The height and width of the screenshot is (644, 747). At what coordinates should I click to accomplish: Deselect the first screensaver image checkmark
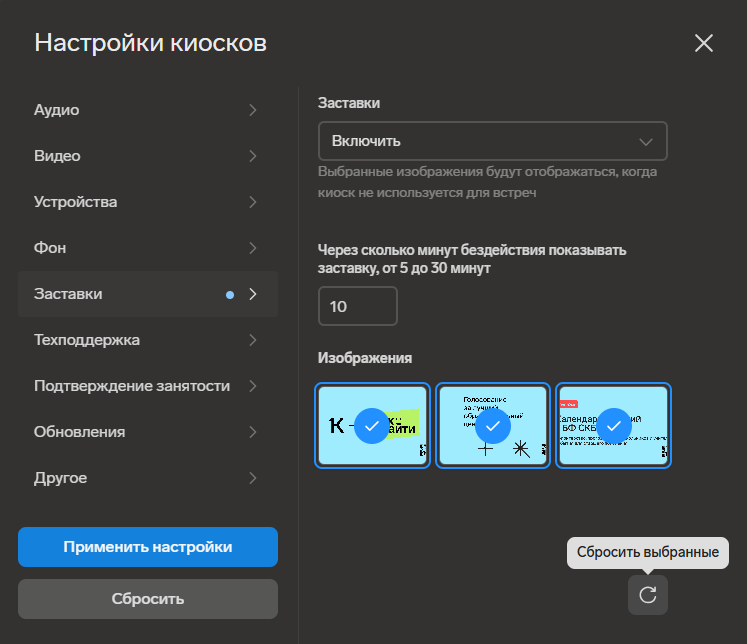point(371,426)
